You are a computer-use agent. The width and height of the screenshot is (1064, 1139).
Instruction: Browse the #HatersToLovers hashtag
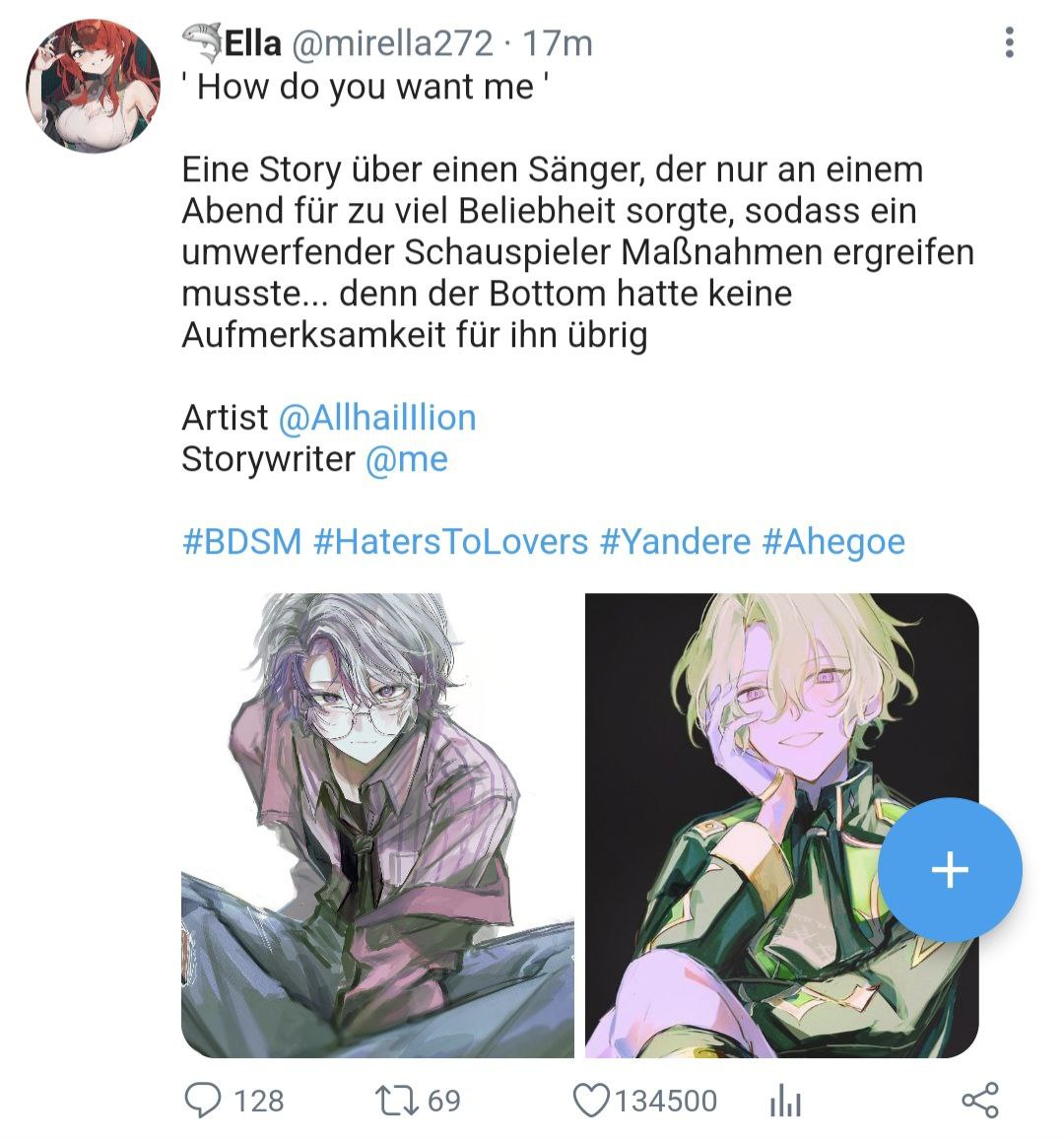click(450, 542)
